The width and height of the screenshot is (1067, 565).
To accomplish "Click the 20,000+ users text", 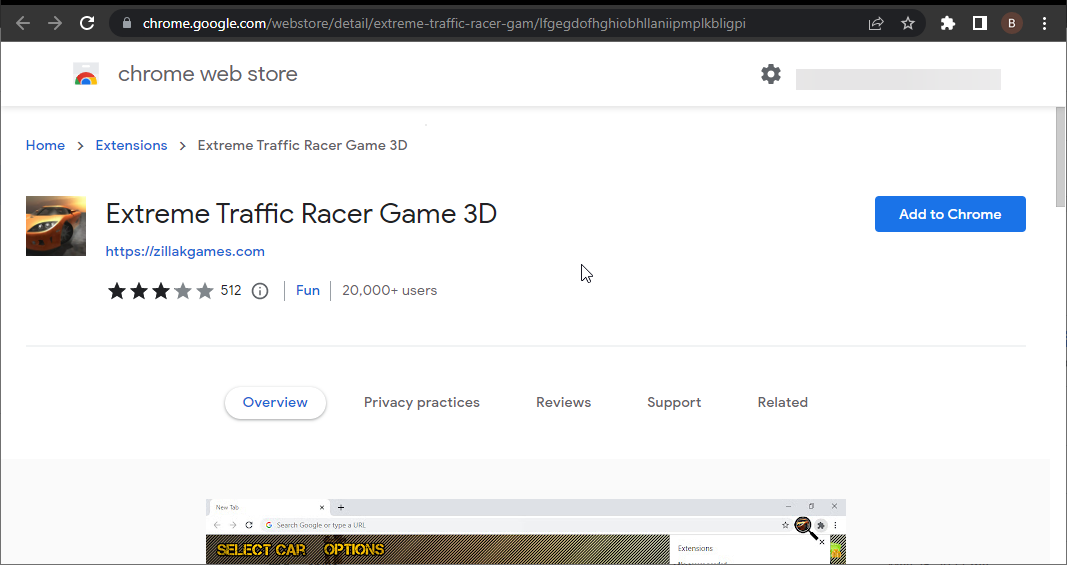I will point(389,291).
